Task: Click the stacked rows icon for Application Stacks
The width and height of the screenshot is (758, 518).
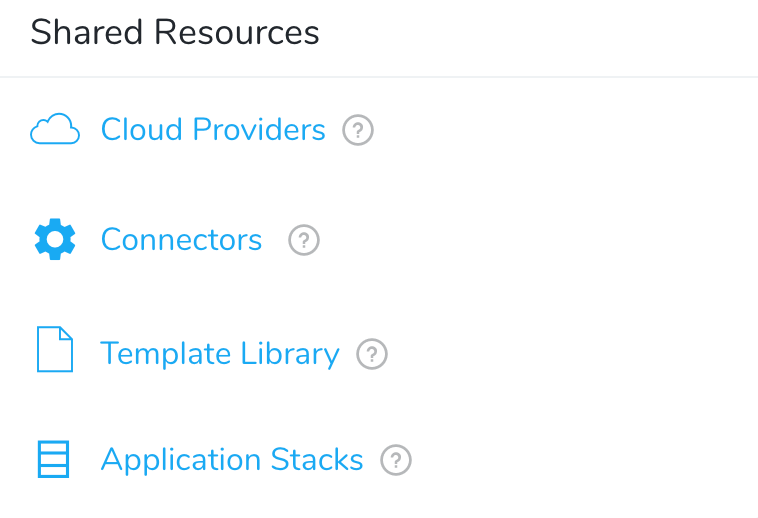Action: pos(54,459)
